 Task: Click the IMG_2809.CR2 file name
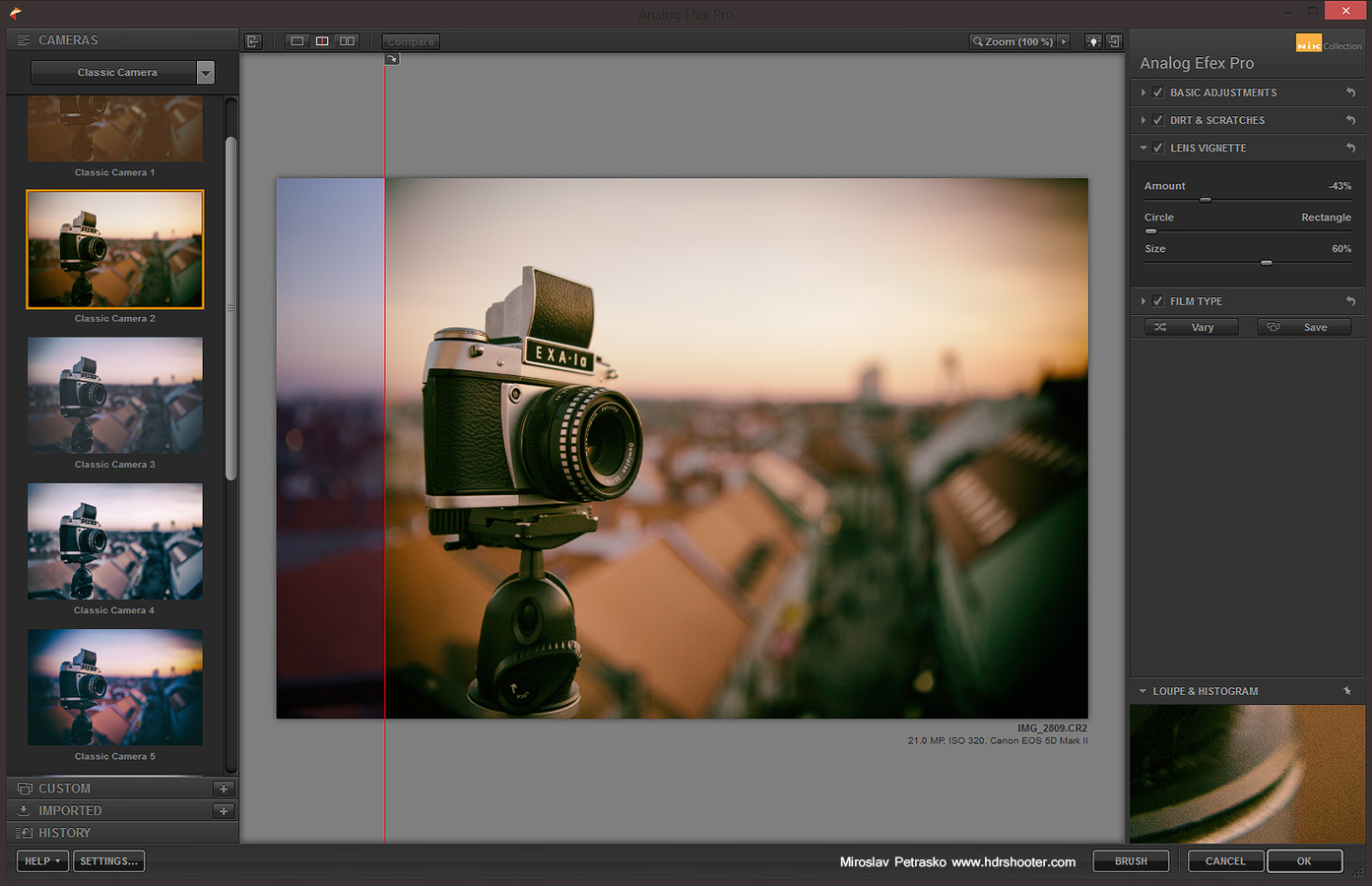1052,728
